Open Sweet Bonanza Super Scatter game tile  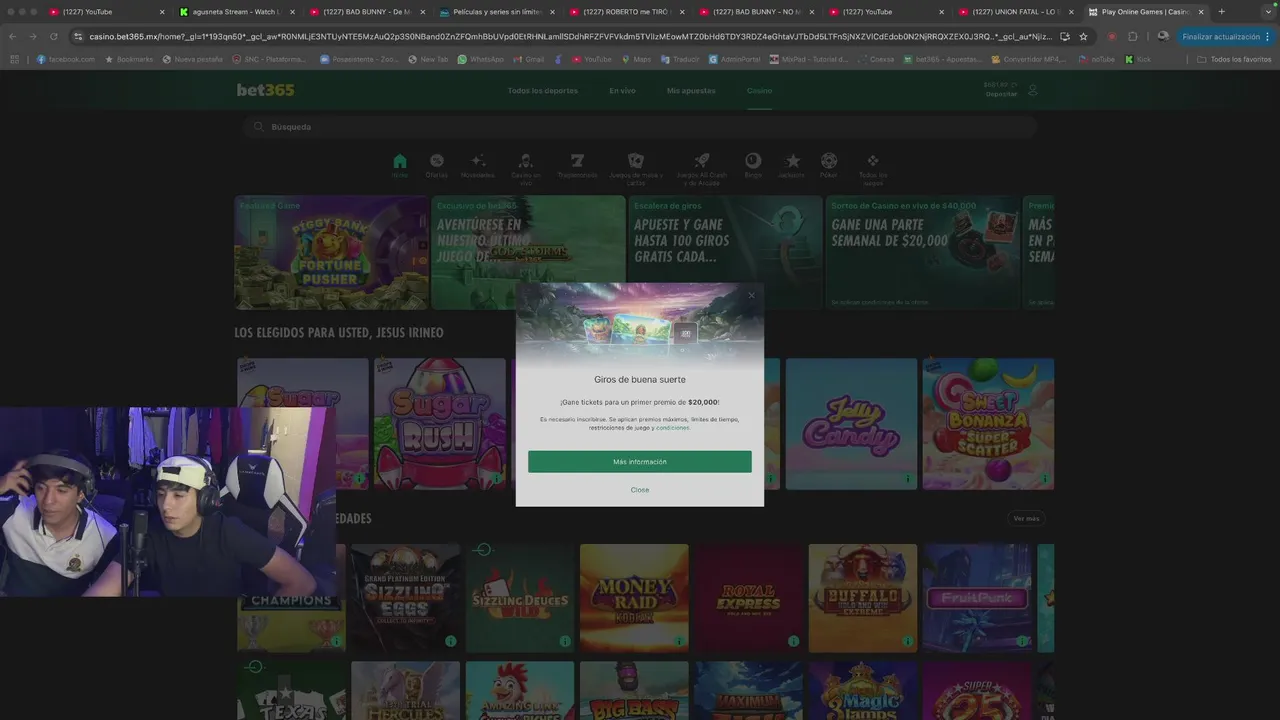[x=988, y=424]
